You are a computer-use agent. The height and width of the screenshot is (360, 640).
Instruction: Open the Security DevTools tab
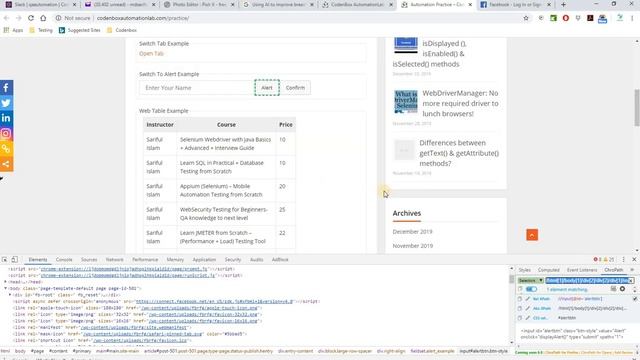point(233,260)
